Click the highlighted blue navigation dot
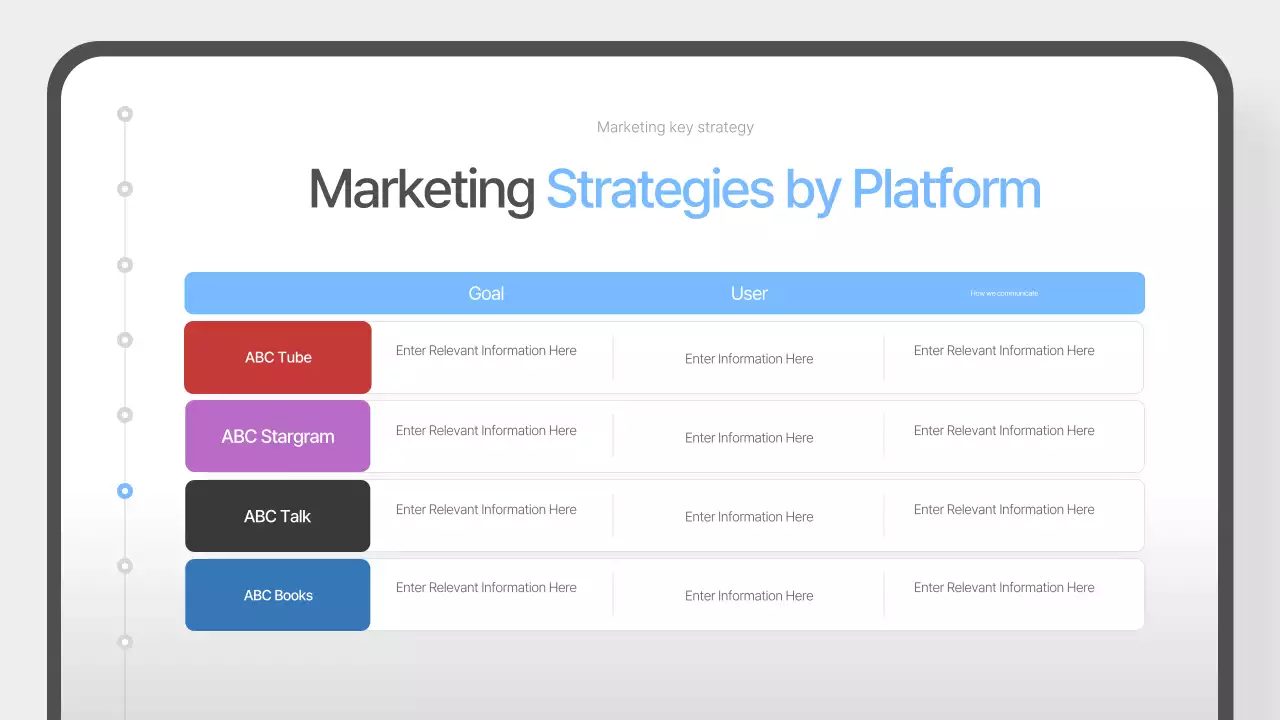The image size is (1280, 720). [x=125, y=491]
